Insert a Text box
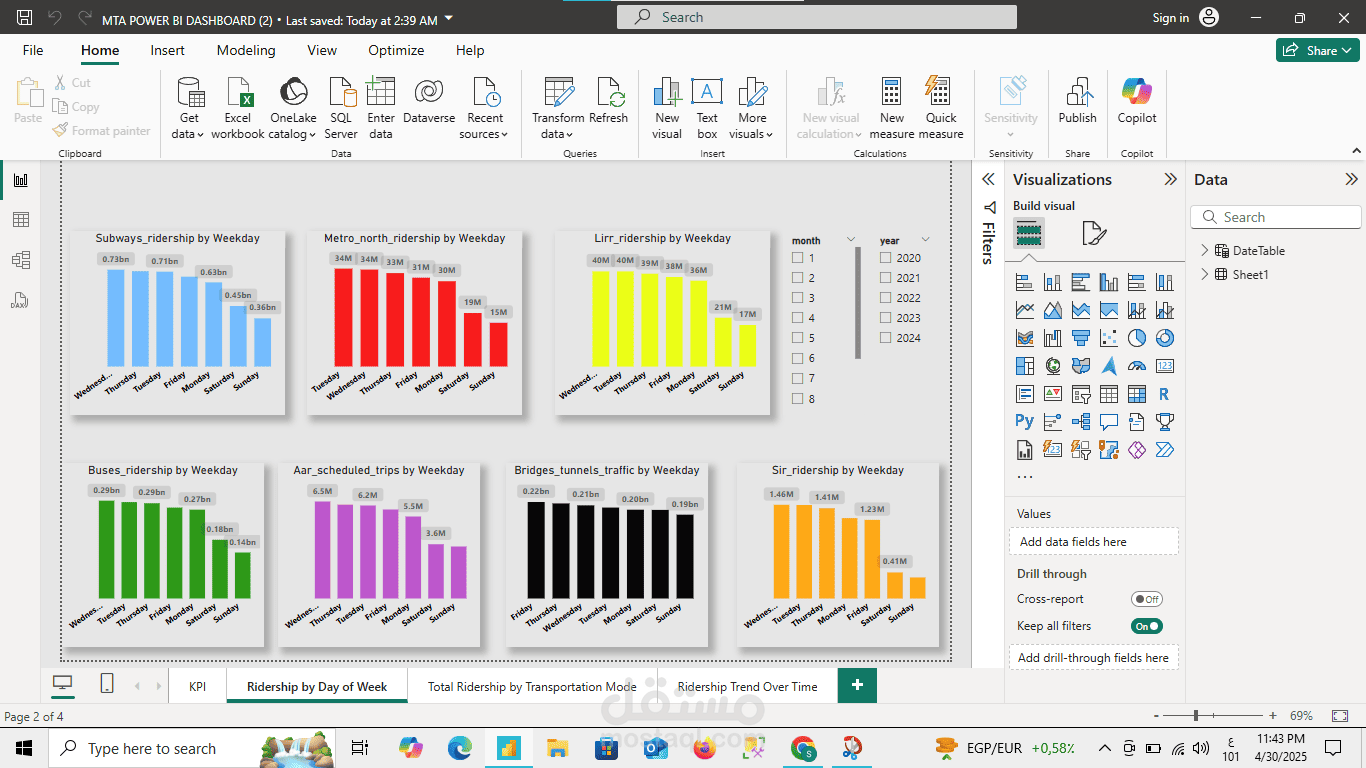The width and height of the screenshot is (1366, 768). tap(707, 108)
